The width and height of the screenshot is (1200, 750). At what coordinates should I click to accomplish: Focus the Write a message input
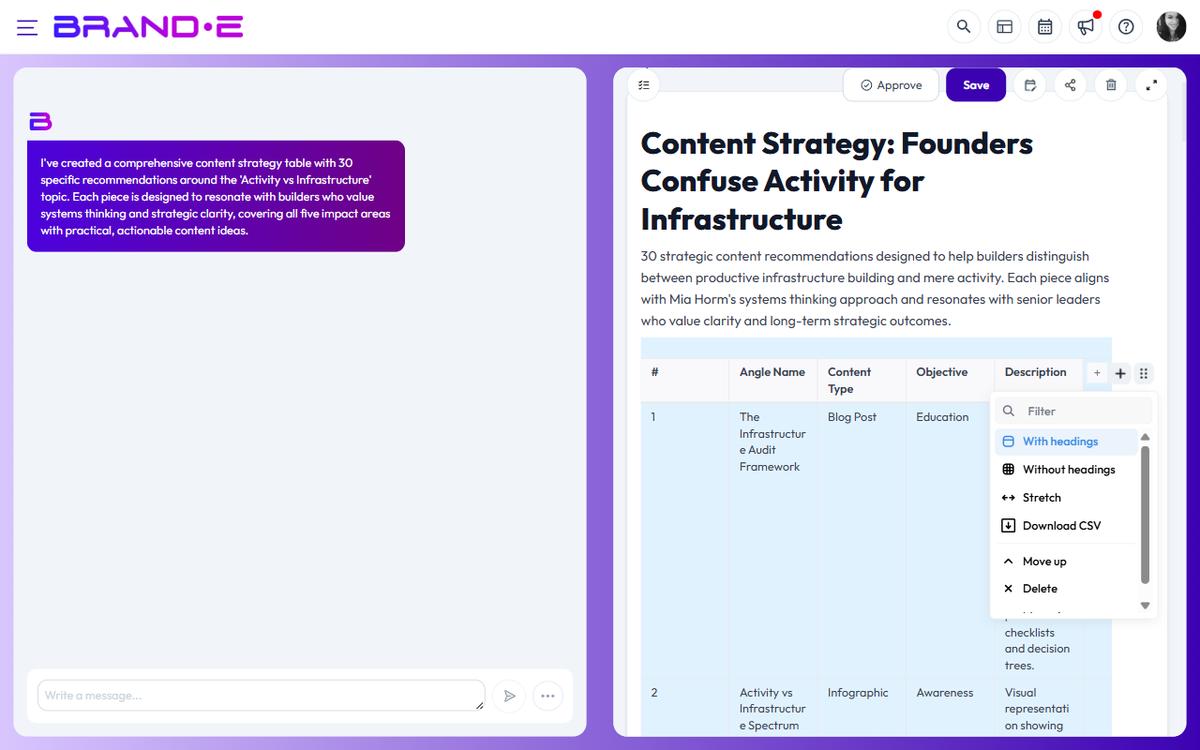[x=261, y=695]
